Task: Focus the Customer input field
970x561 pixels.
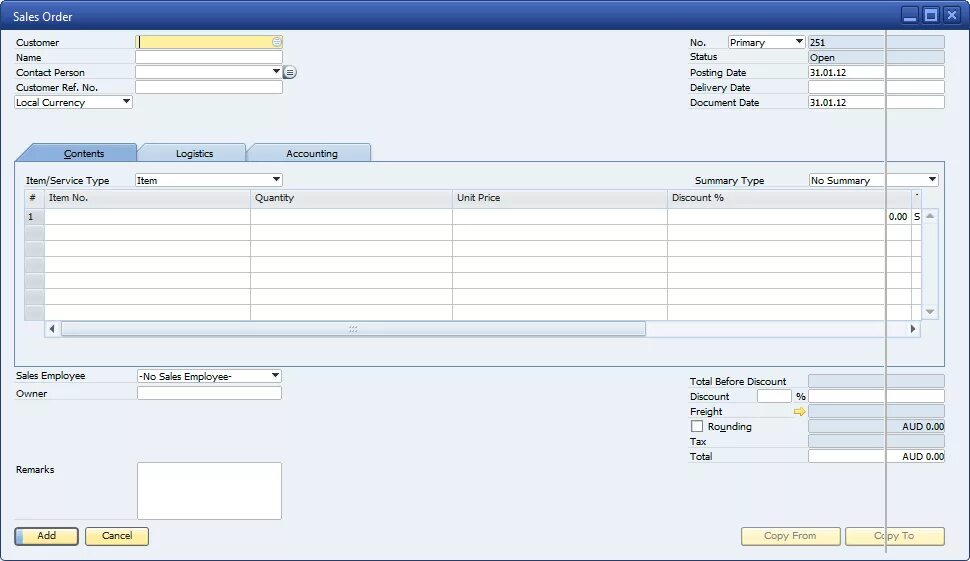Action: coord(209,42)
